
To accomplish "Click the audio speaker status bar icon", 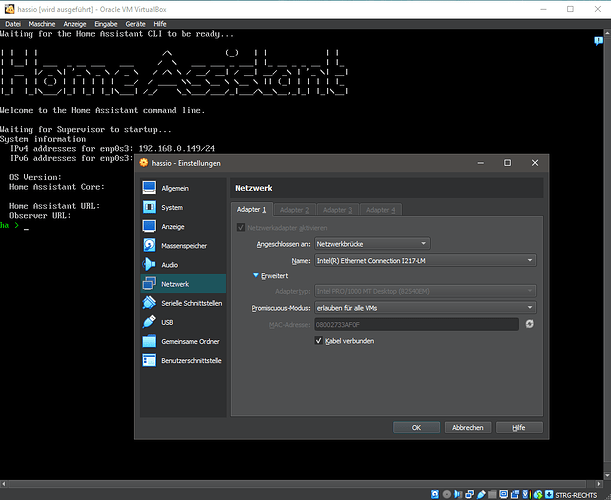I will coord(458,495).
